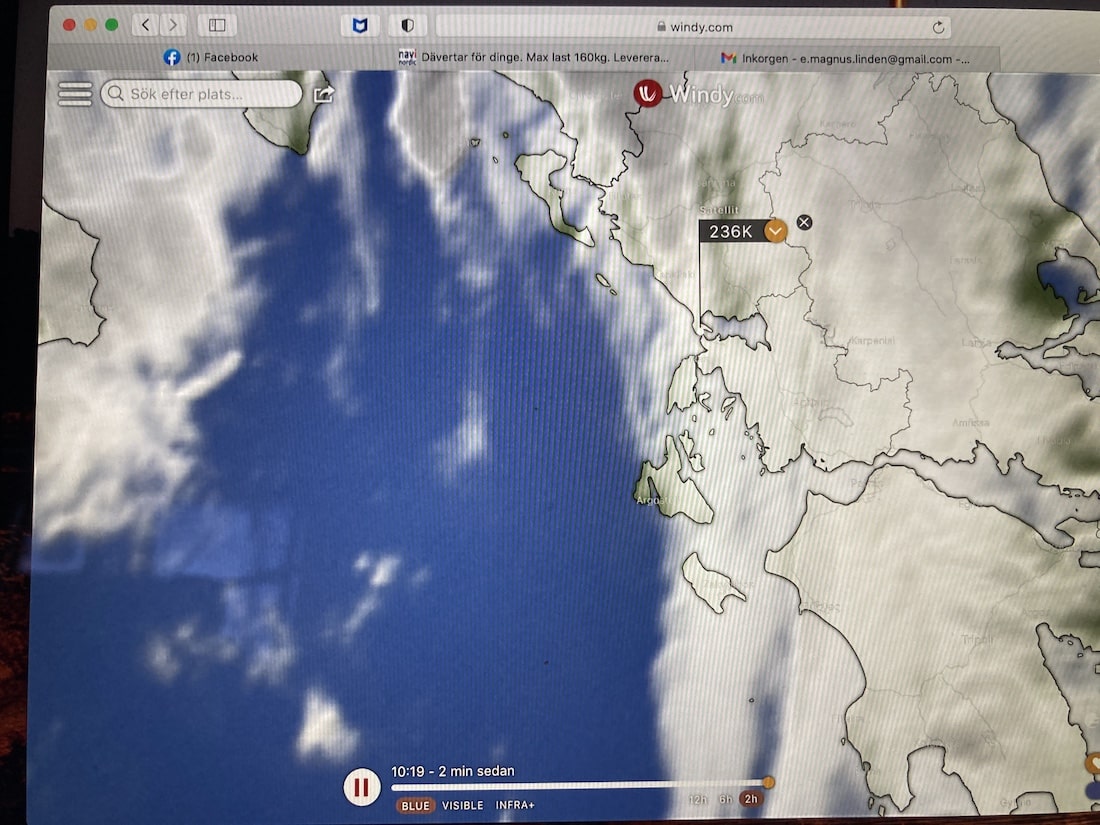Open the privacy shield report icon

(408, 25)
